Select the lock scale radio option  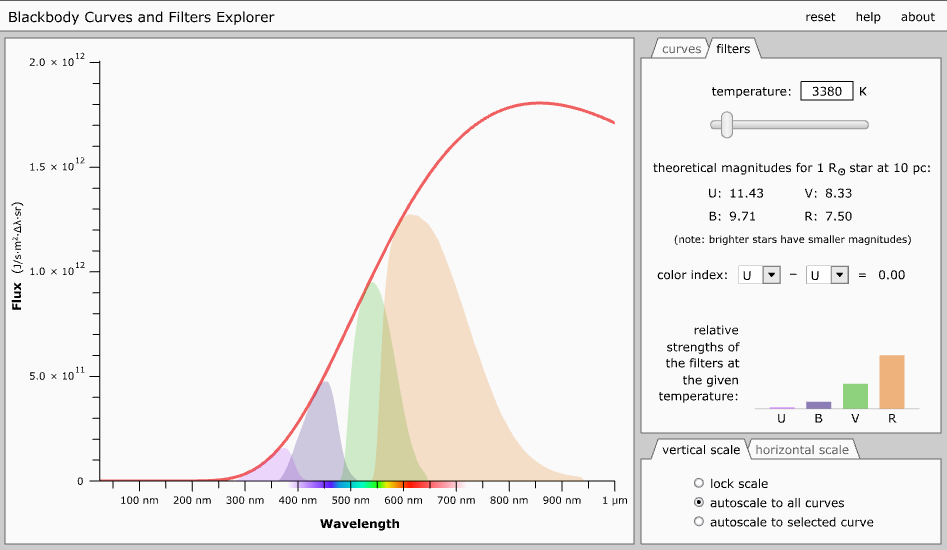coord(699,483)
